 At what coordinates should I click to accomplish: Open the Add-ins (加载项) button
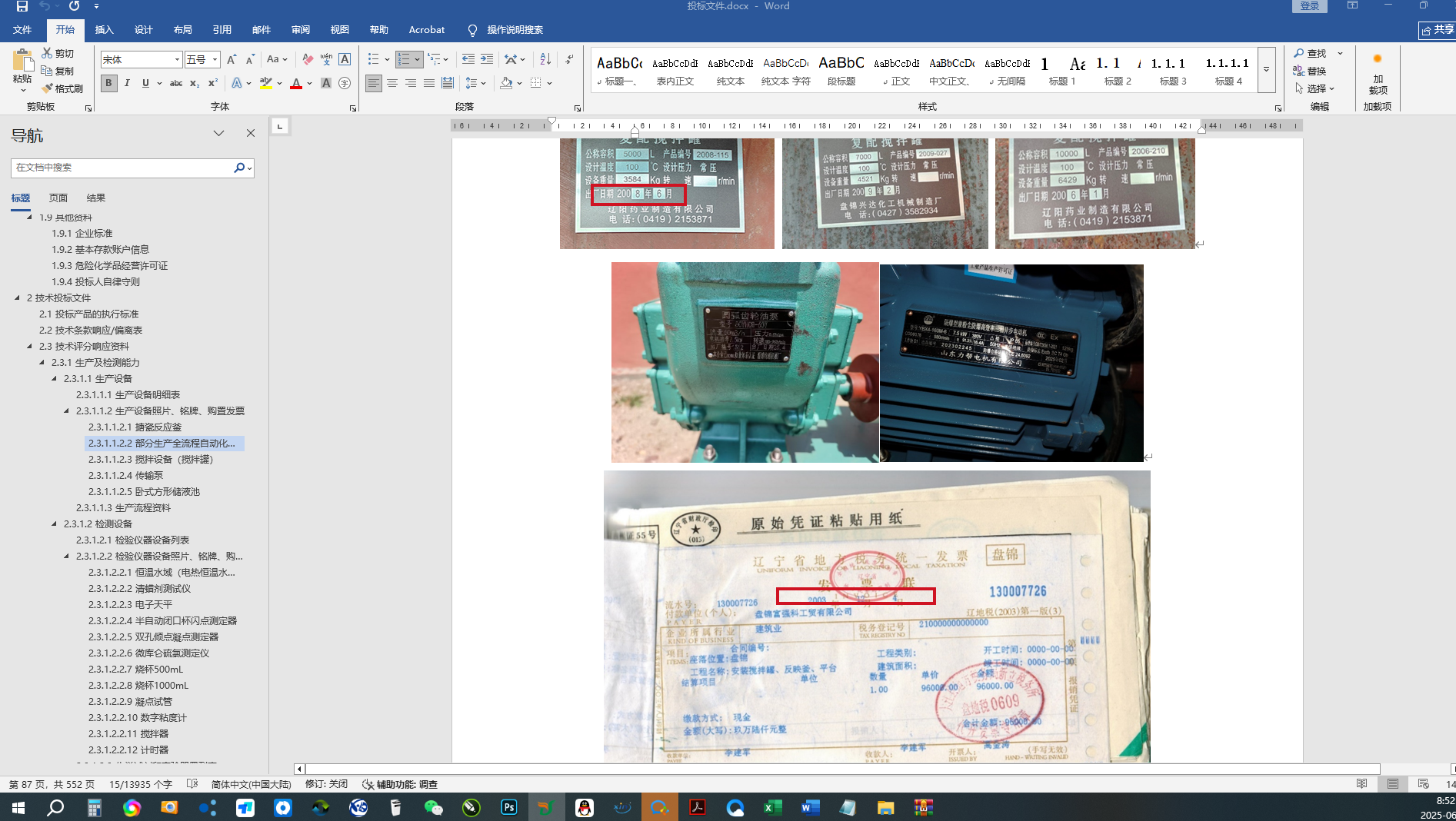pos(1378,74)
